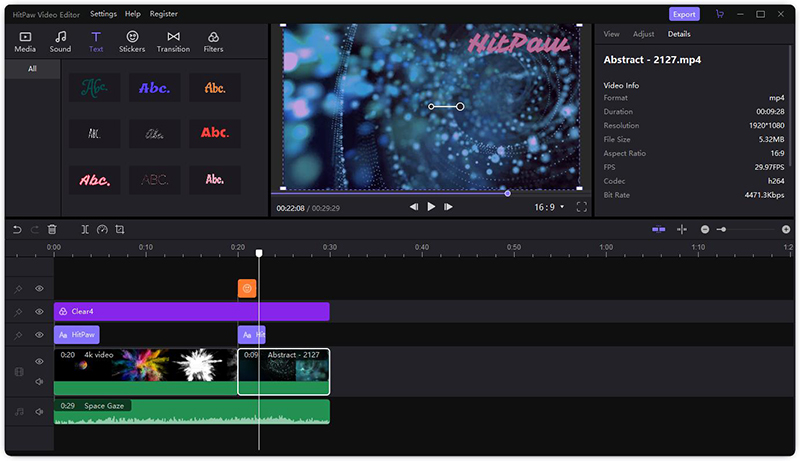
Task: Select the 4k video clip
Action: (x=145, y=372)
